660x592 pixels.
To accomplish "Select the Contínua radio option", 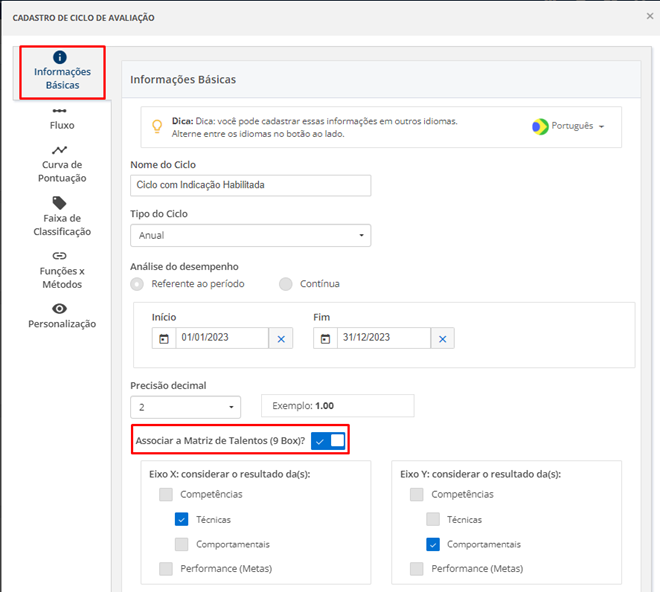I will [286, 284].
